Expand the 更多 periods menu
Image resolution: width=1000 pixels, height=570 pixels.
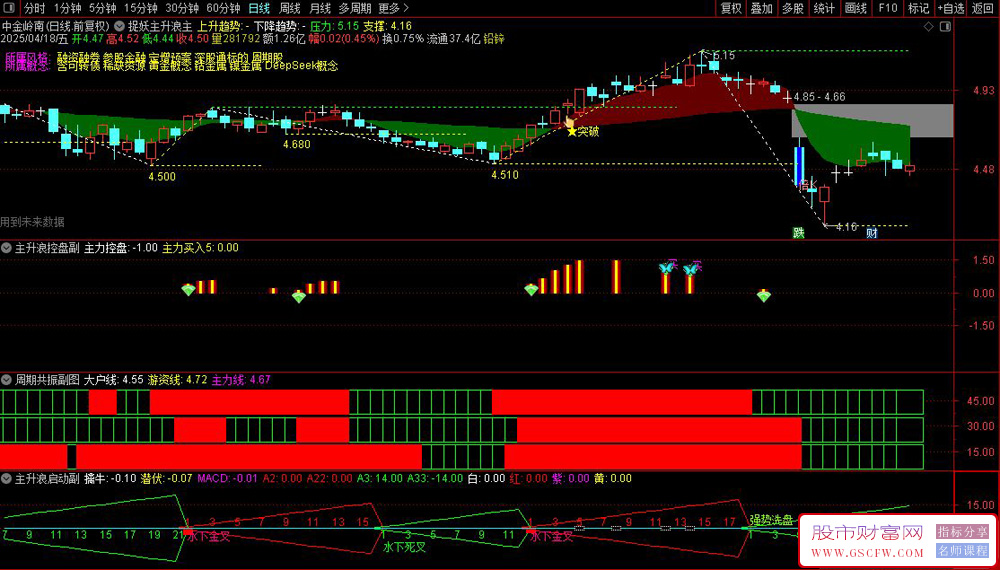tap(393, 8)
